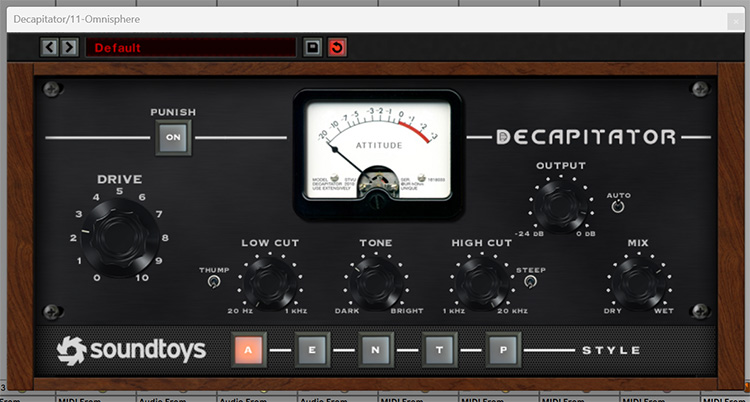Click the DARK label under Tone
This screenshot has height=402, width=750.
click(347, 311)
